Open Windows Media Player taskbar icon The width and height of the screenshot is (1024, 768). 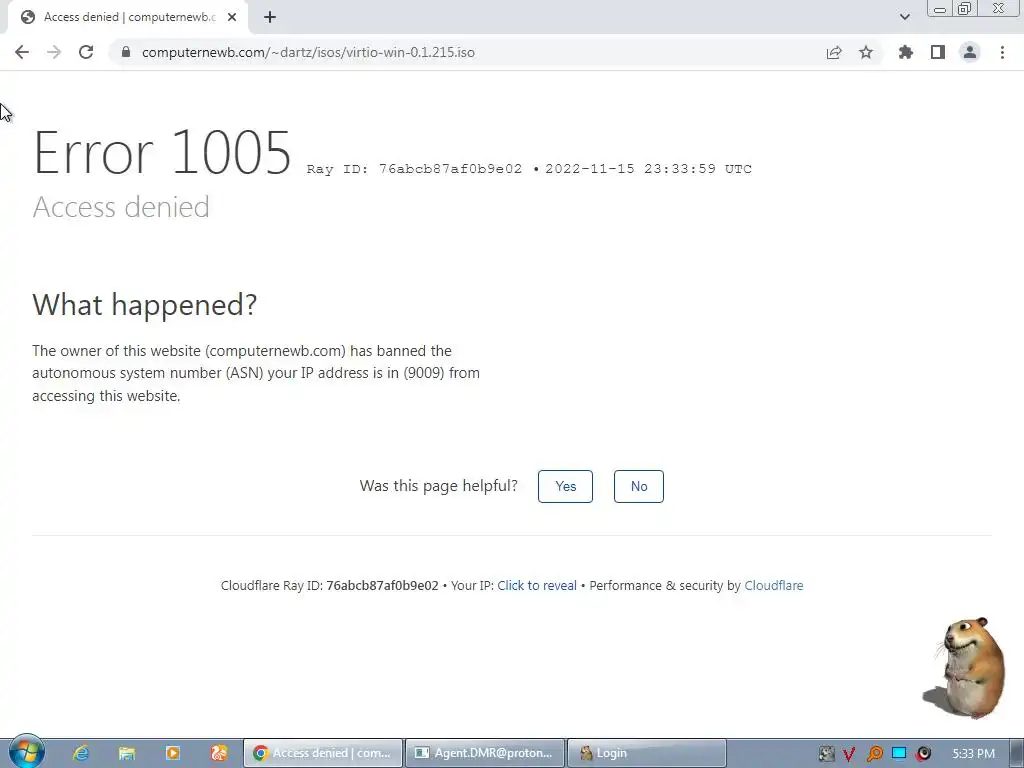click(x=172, y=753)
